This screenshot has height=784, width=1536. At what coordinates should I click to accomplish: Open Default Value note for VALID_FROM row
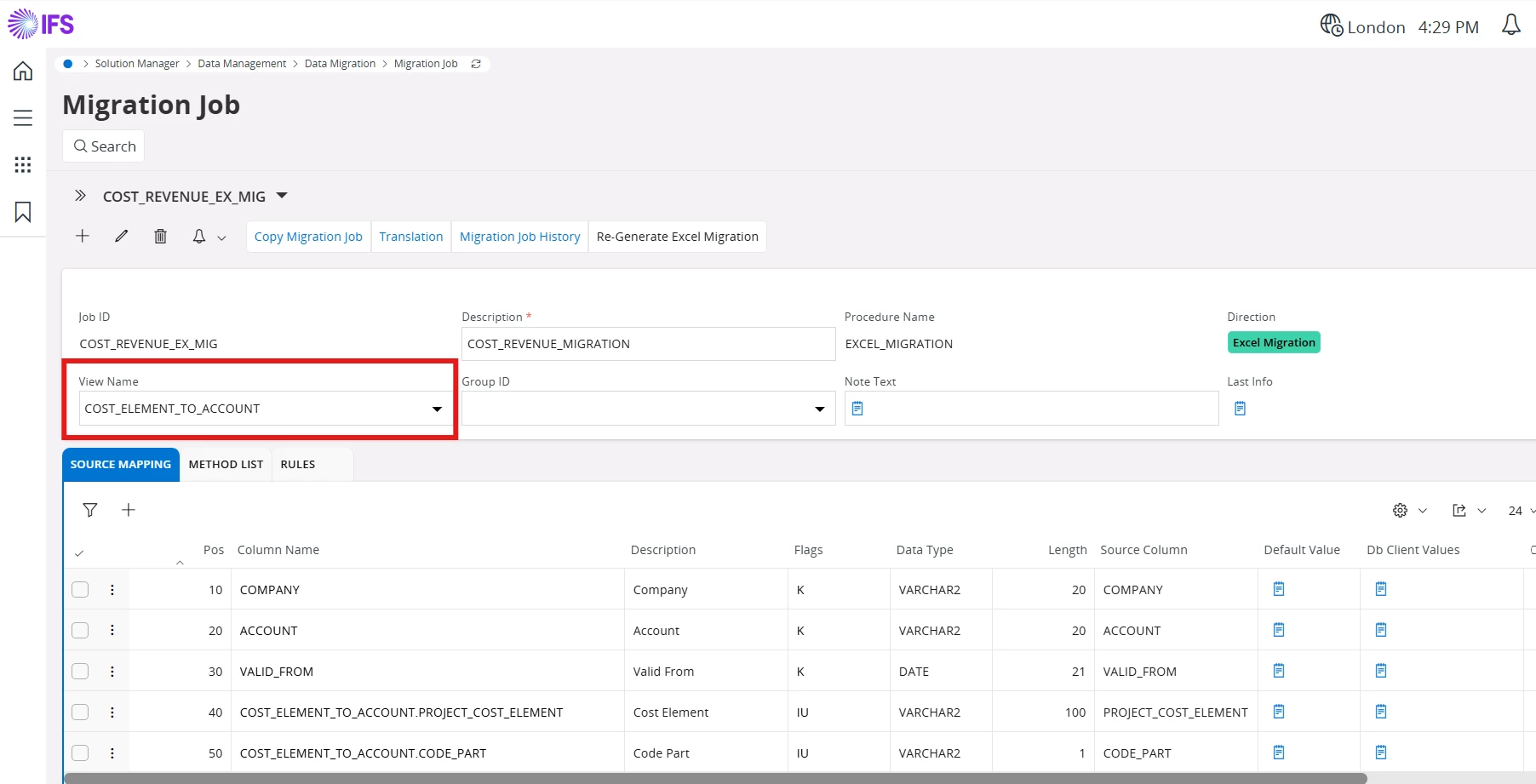(1279, 671)
